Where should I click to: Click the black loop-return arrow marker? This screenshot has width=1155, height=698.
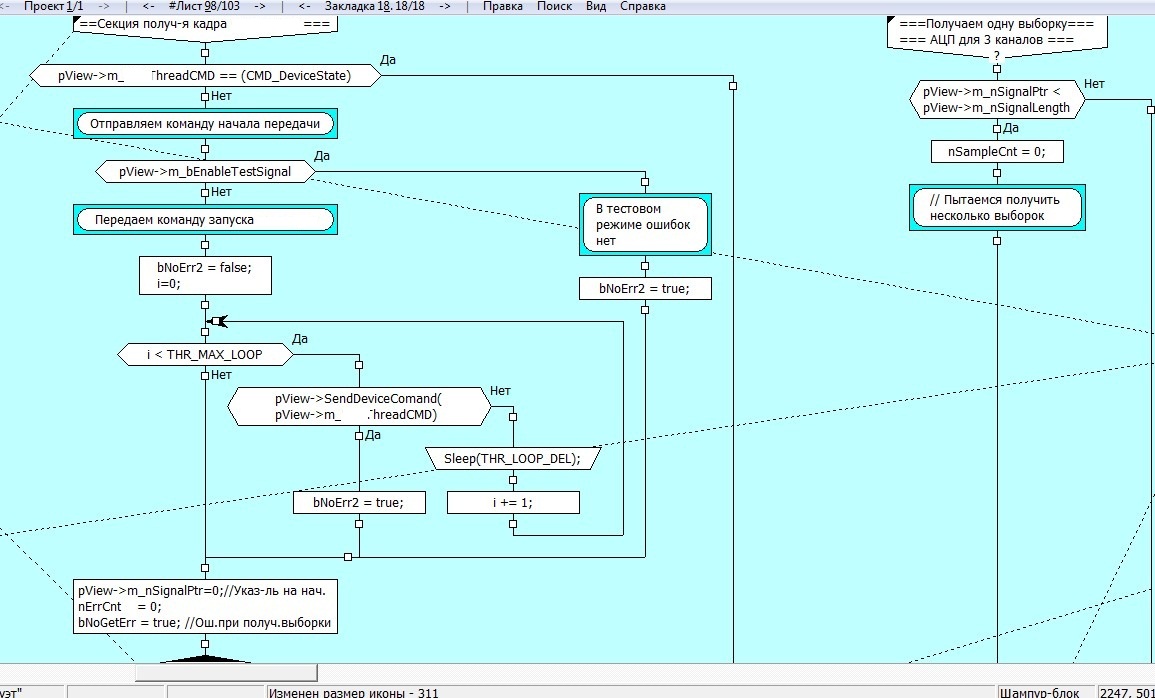coord(217,321)
